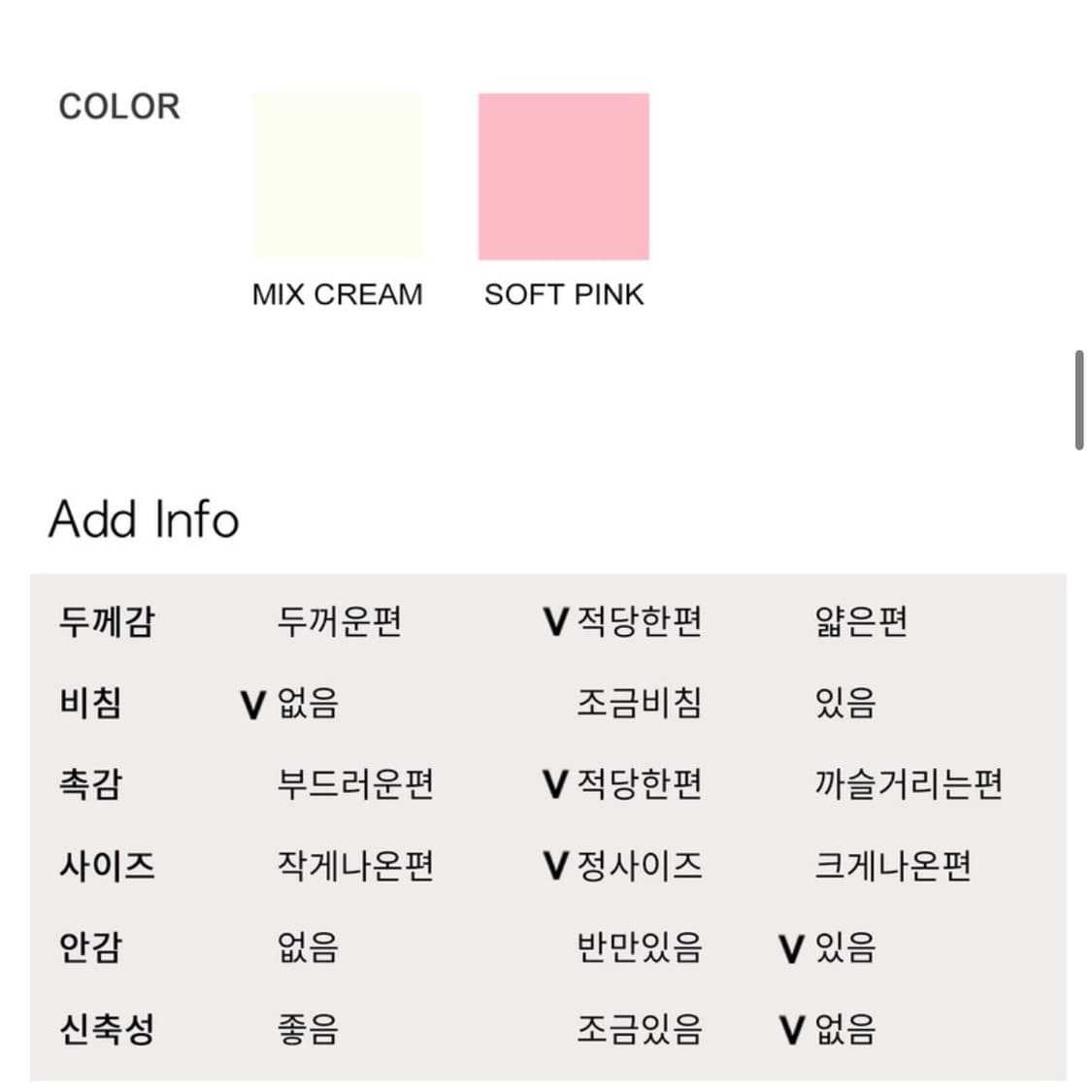Click the MIX CREAM text label
Image resolution: width=1092 pixels, height=1092 pixels.
pyautogui.click(x=337, y=294)
